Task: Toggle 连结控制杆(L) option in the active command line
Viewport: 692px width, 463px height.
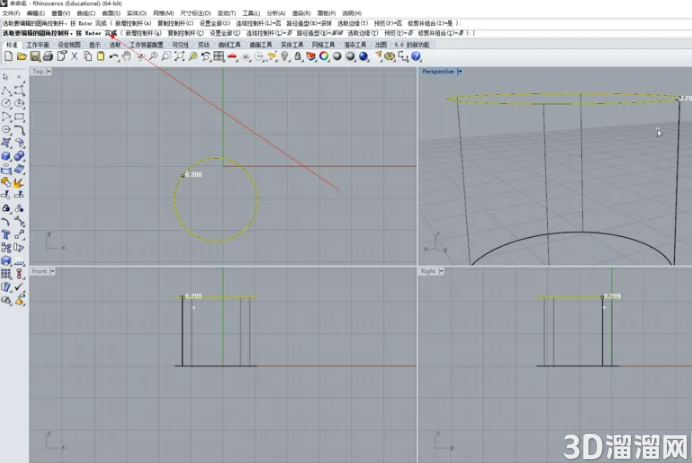Action: coord(269,33)
